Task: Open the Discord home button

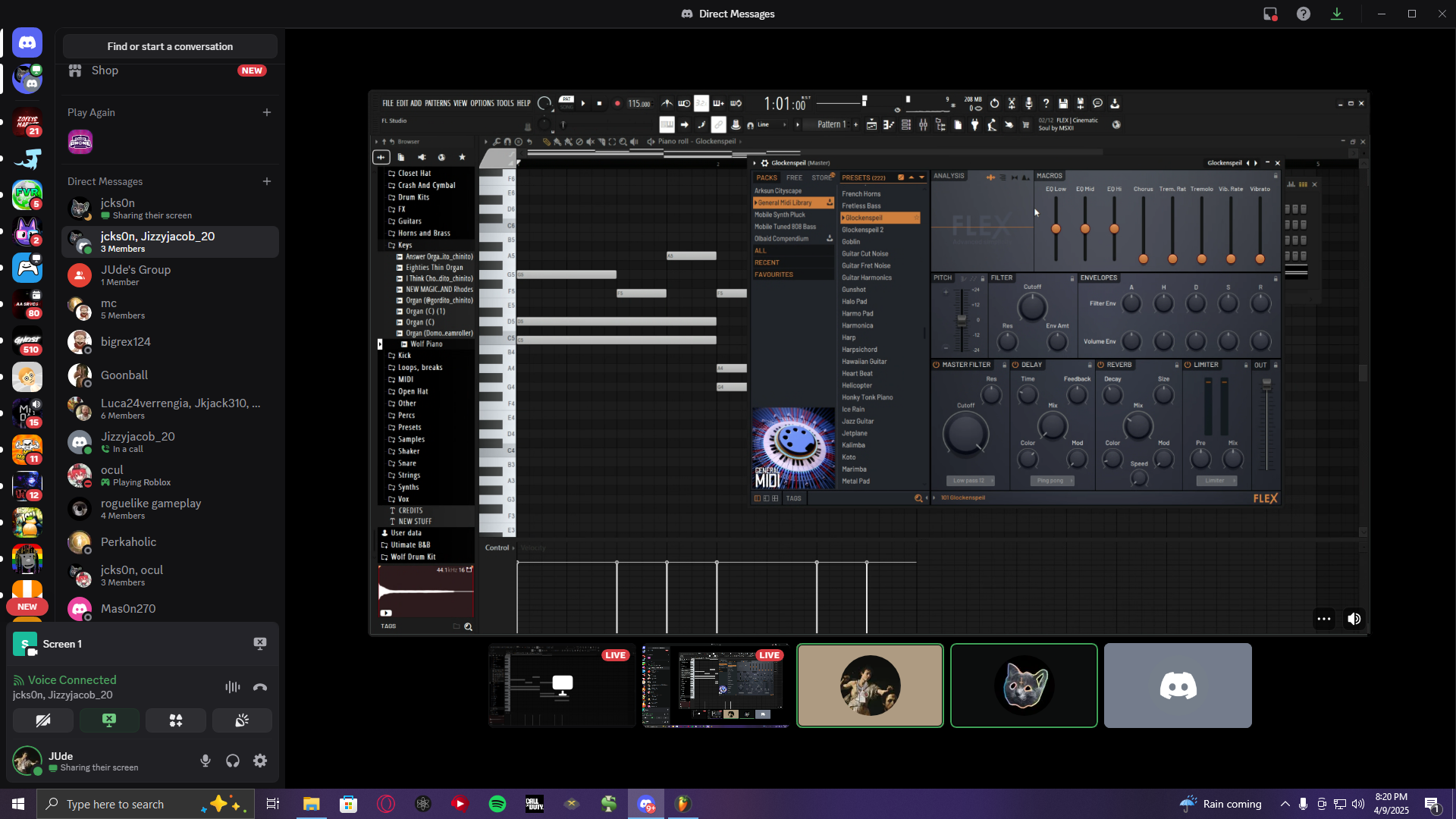Action: tap(27, 43)
